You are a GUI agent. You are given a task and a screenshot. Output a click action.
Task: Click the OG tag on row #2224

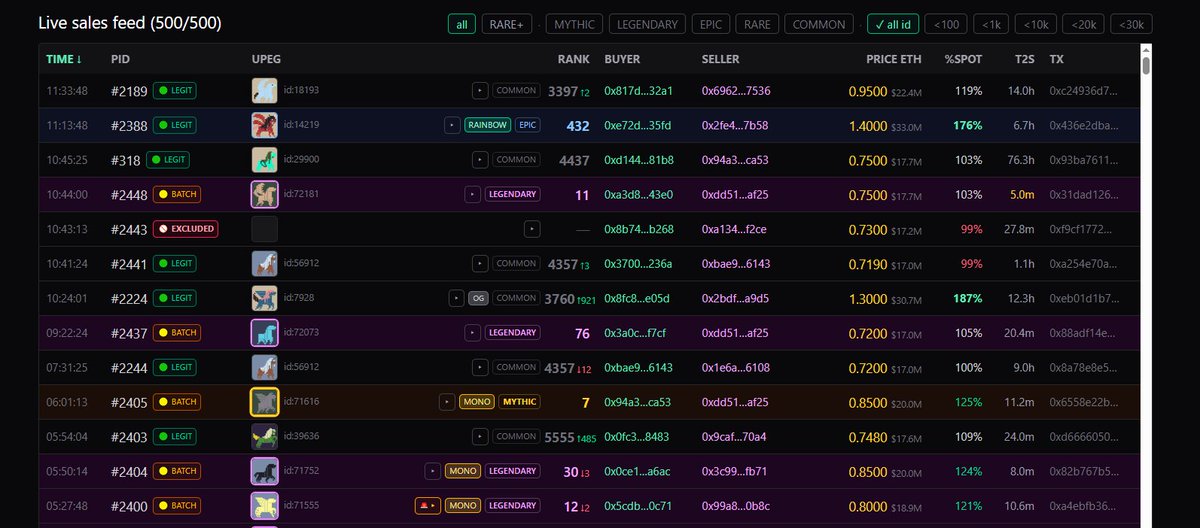click(x=478, y=298)
